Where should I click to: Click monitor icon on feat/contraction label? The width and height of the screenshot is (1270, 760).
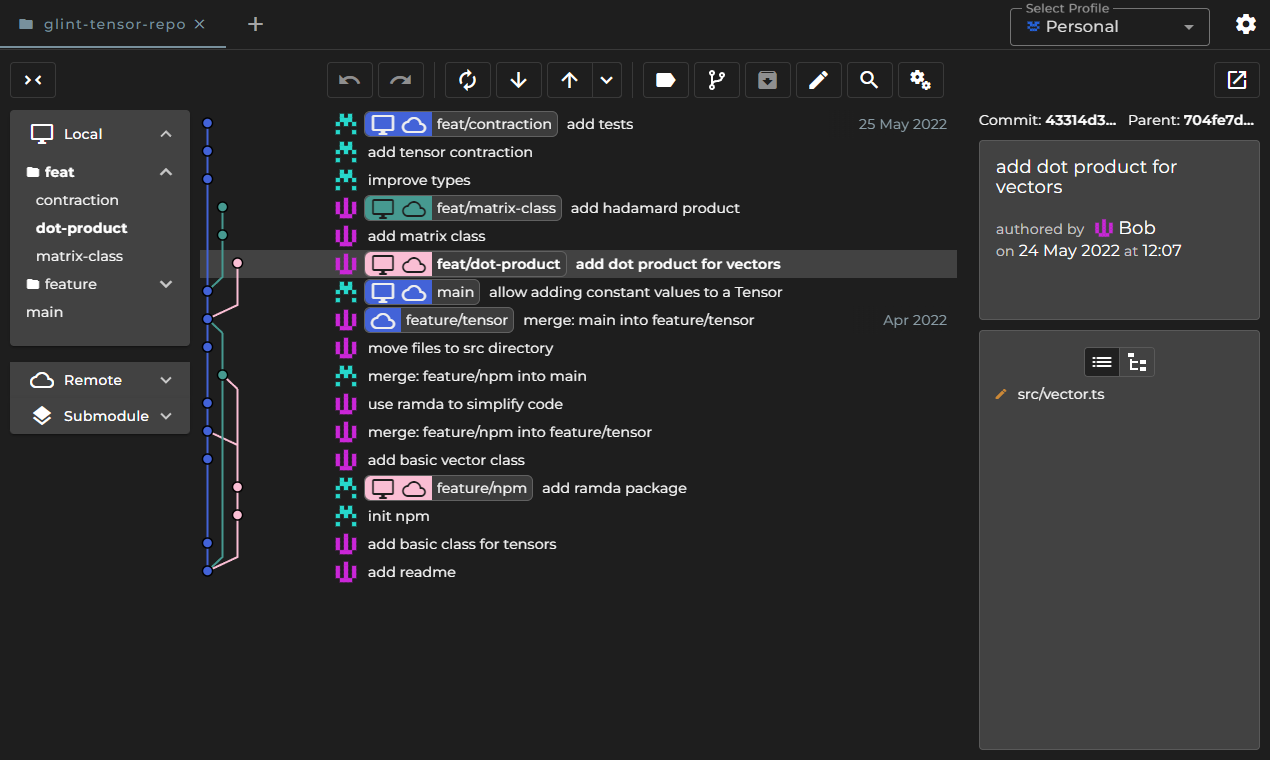[x=383, y=124]
